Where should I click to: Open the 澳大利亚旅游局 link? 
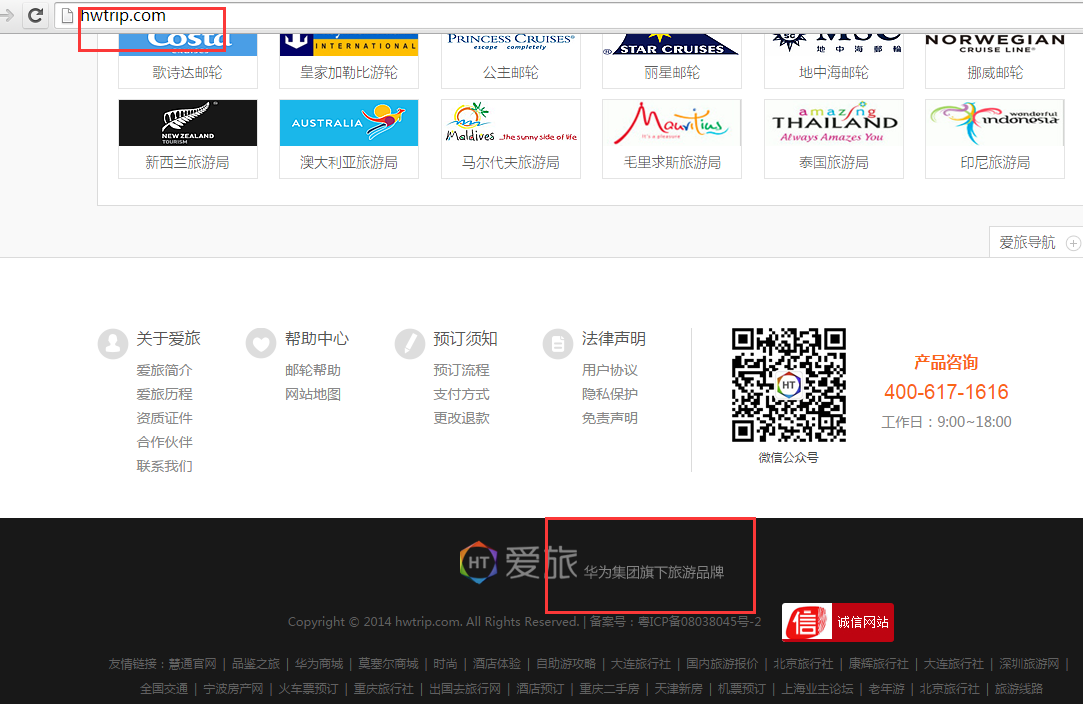[x=349, y=162]
